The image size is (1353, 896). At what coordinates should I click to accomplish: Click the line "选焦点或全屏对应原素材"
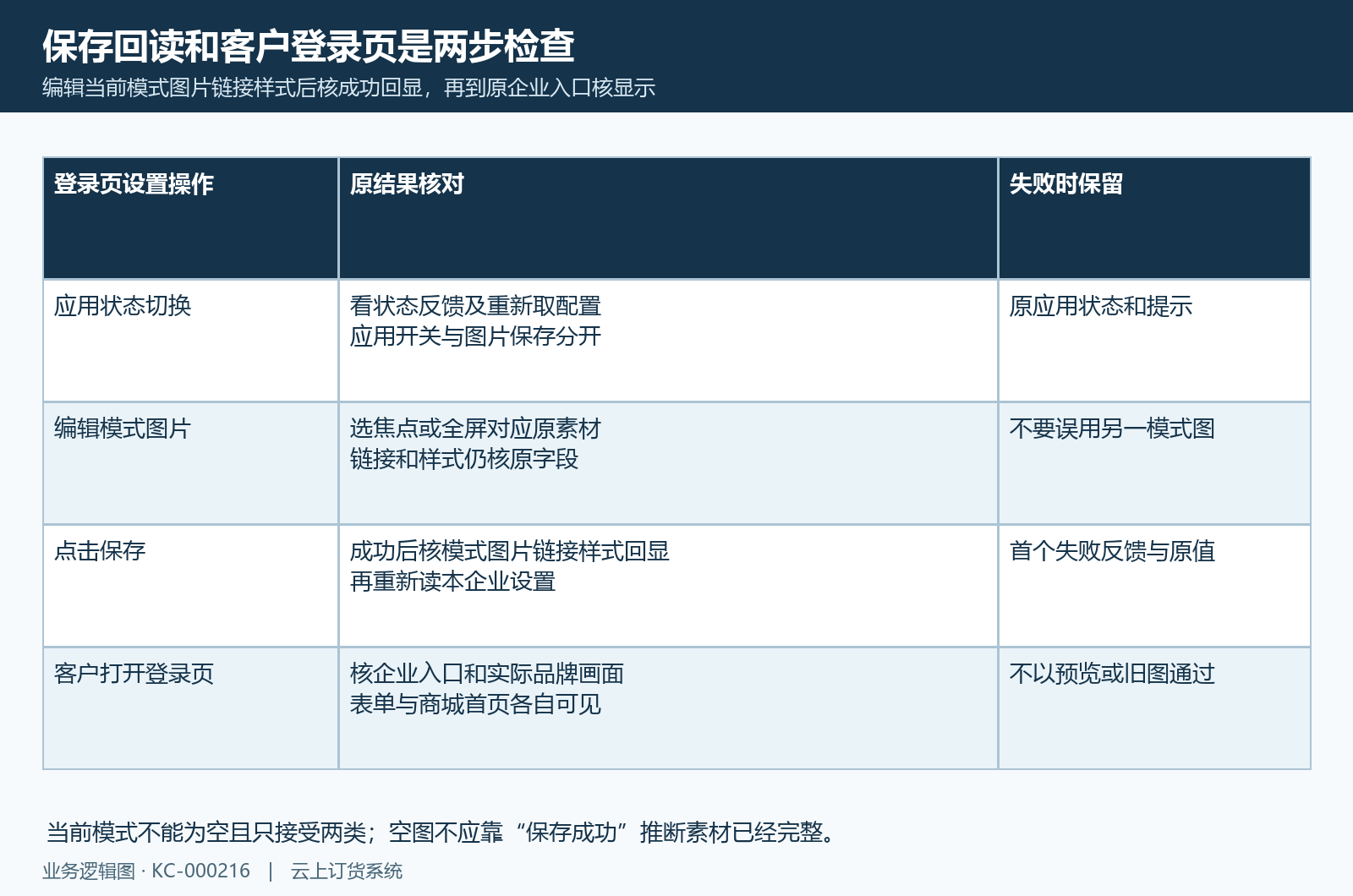click(x=475, y=429)
